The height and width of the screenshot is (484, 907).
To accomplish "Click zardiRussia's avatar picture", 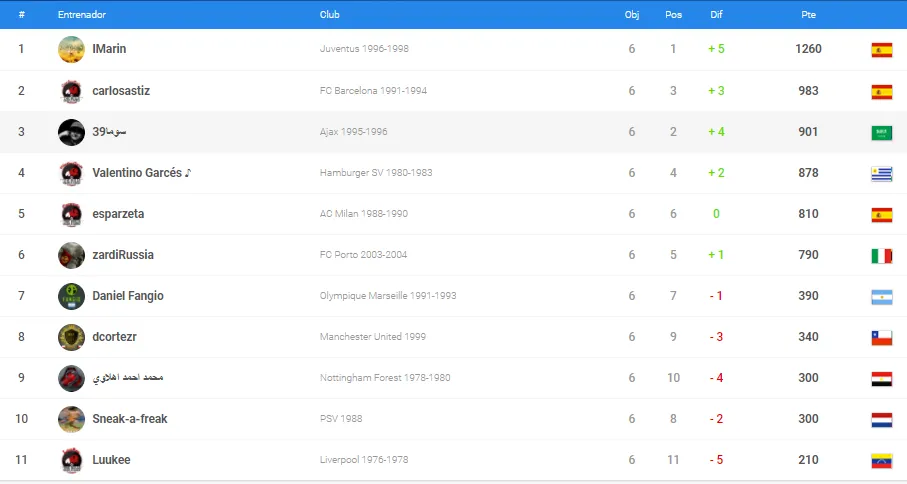I will [71, 255].
